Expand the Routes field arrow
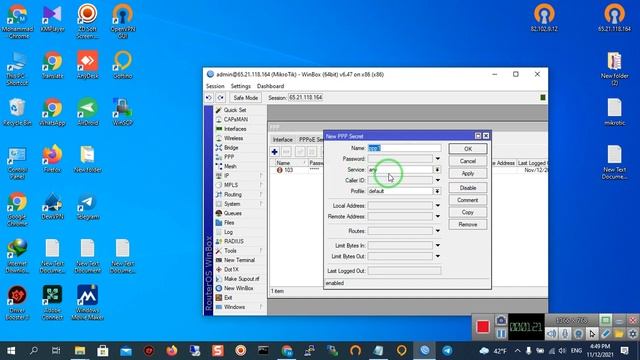The image size is (640, 360). click(x=438, y=231)
